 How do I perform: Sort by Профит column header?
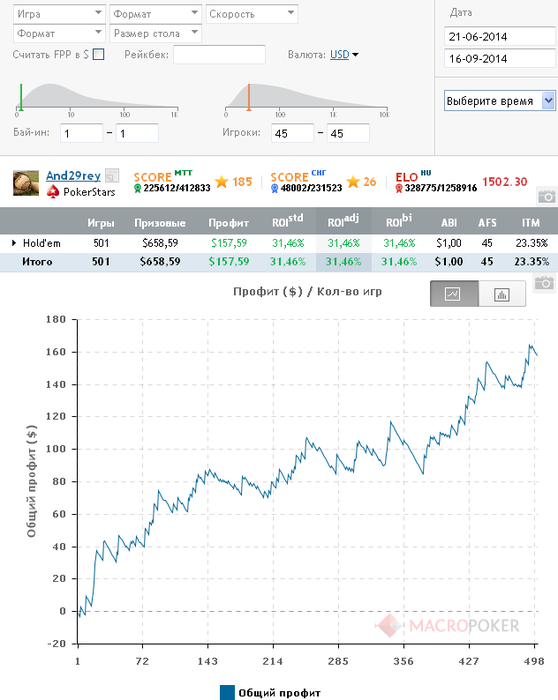[229, 223]
